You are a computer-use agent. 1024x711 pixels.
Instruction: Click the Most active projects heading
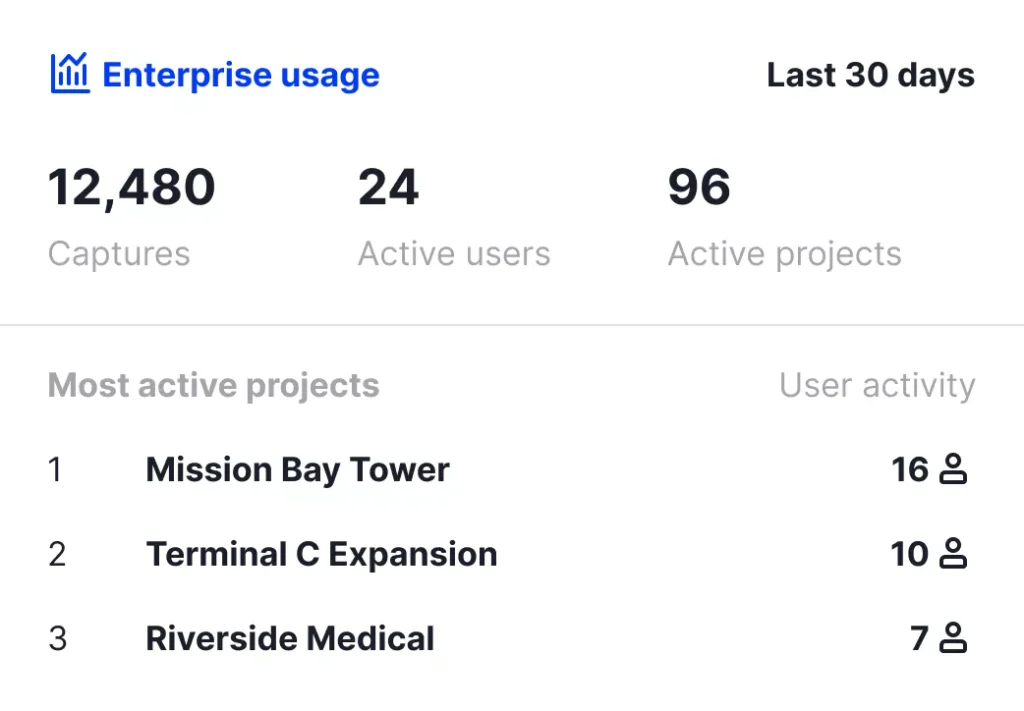(214, 386)
